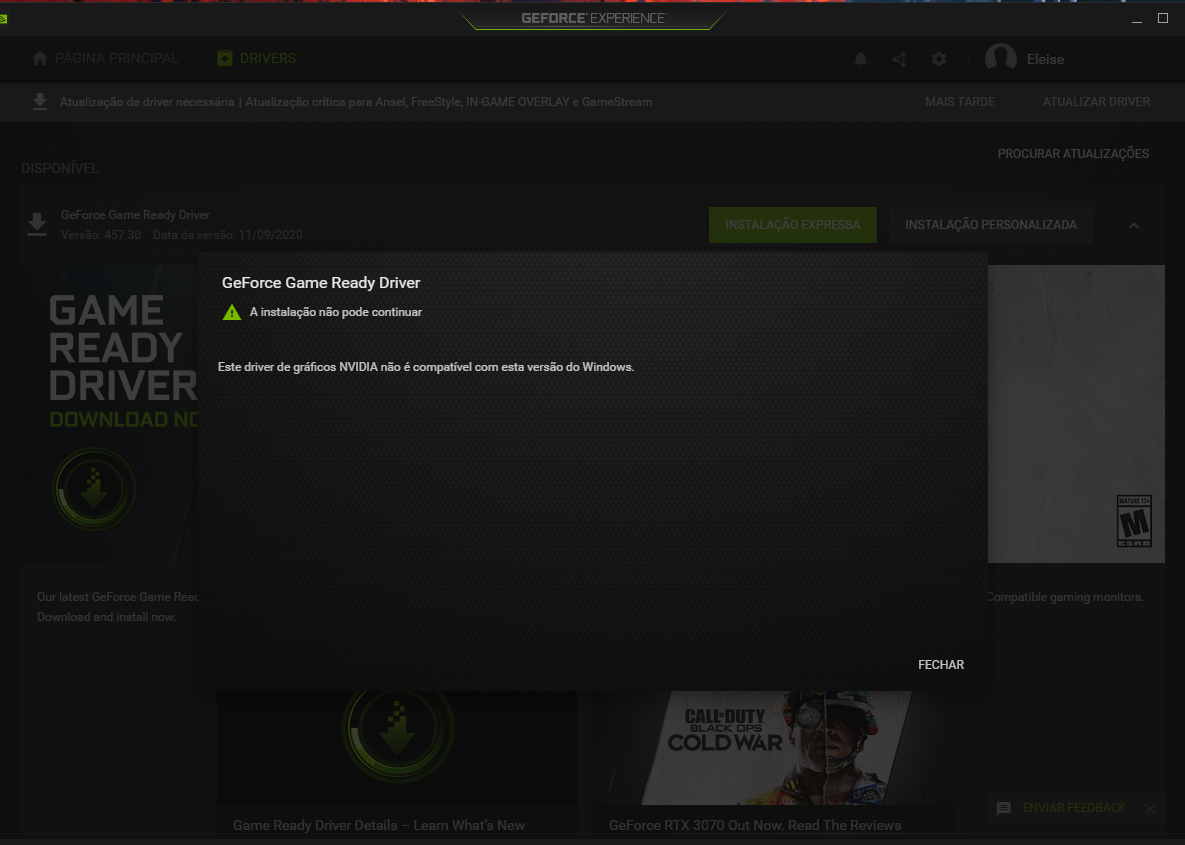Start Instalação Expressa

(793, 224)
